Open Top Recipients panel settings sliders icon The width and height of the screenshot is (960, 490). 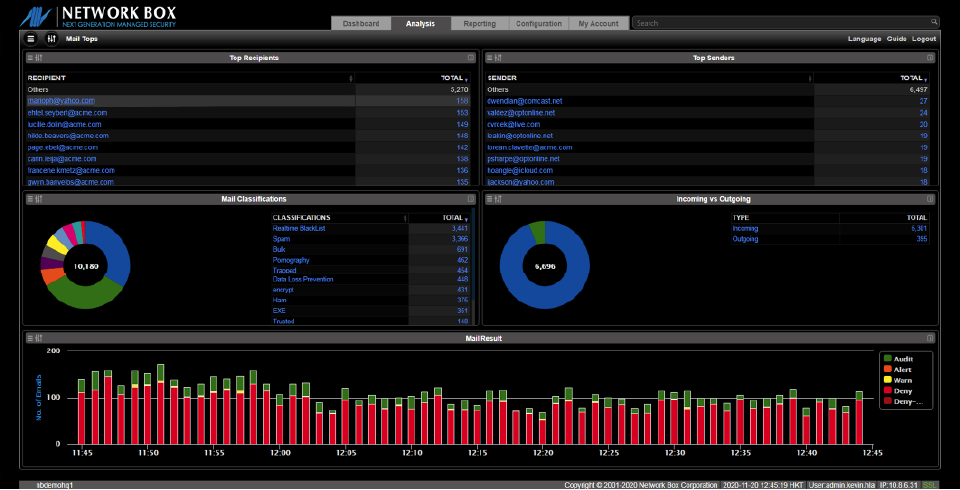click(x=39, y=58)
